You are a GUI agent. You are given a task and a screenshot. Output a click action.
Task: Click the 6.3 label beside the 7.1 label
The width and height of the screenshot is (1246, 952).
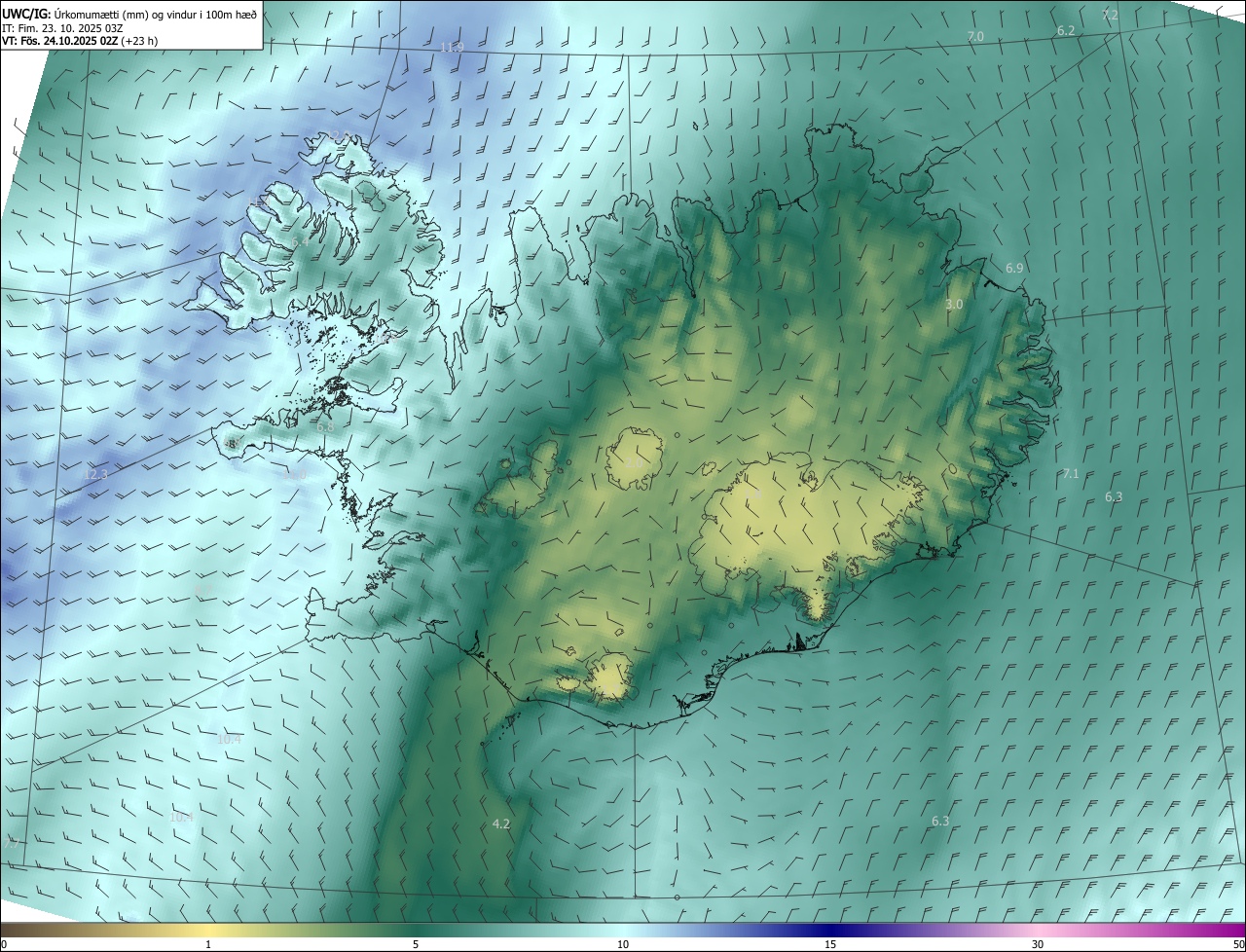[1114, 497]
